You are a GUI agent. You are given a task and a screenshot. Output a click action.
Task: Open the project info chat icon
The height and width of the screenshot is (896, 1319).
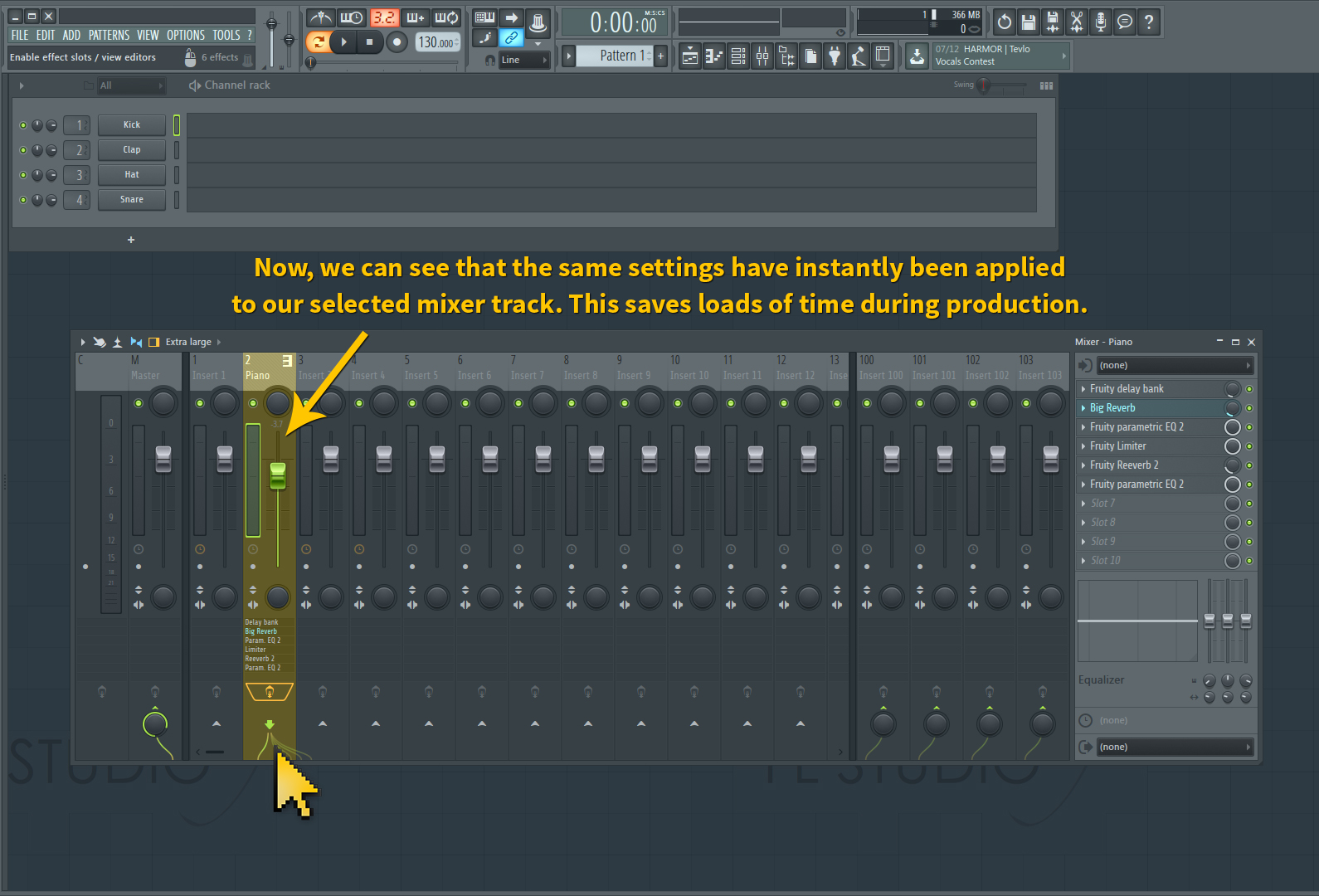[1125, 22]
